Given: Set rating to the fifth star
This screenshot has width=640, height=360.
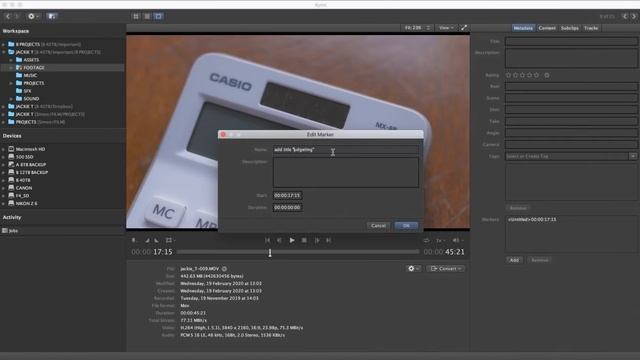Looking at the screenshot, I should (536, 75).
